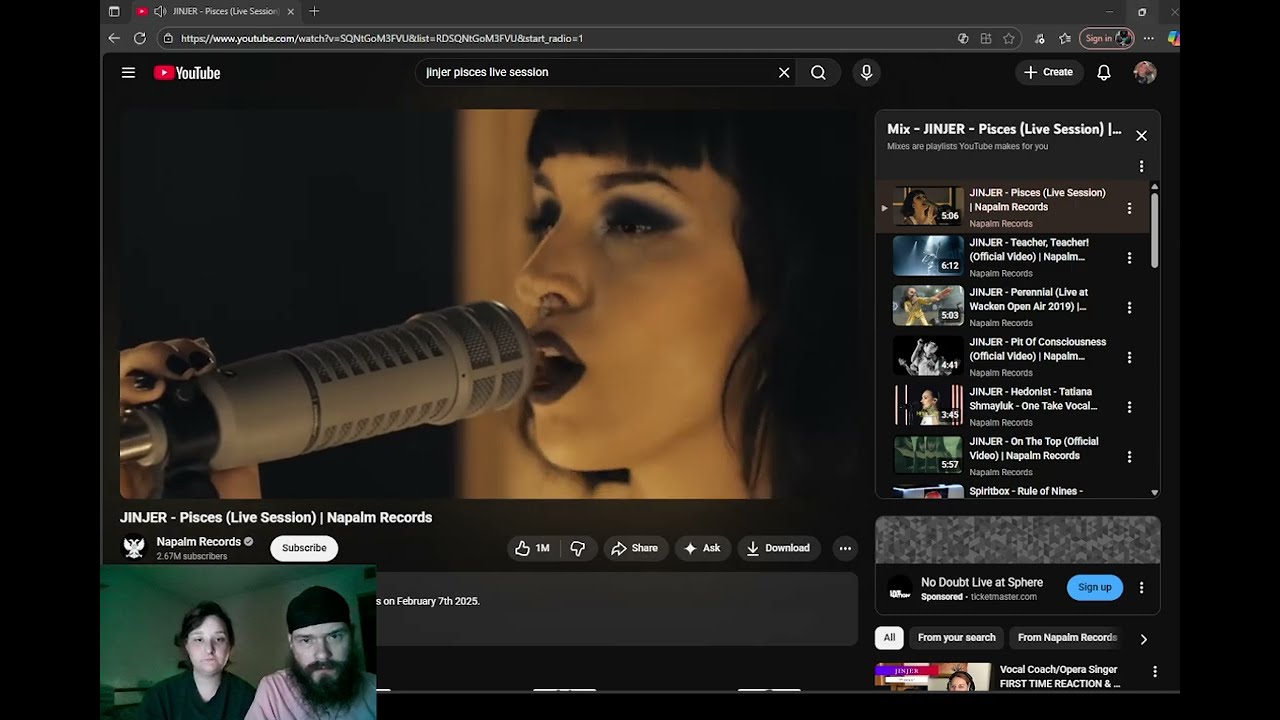
Task: Share the video
Action: tap(635, 548)
